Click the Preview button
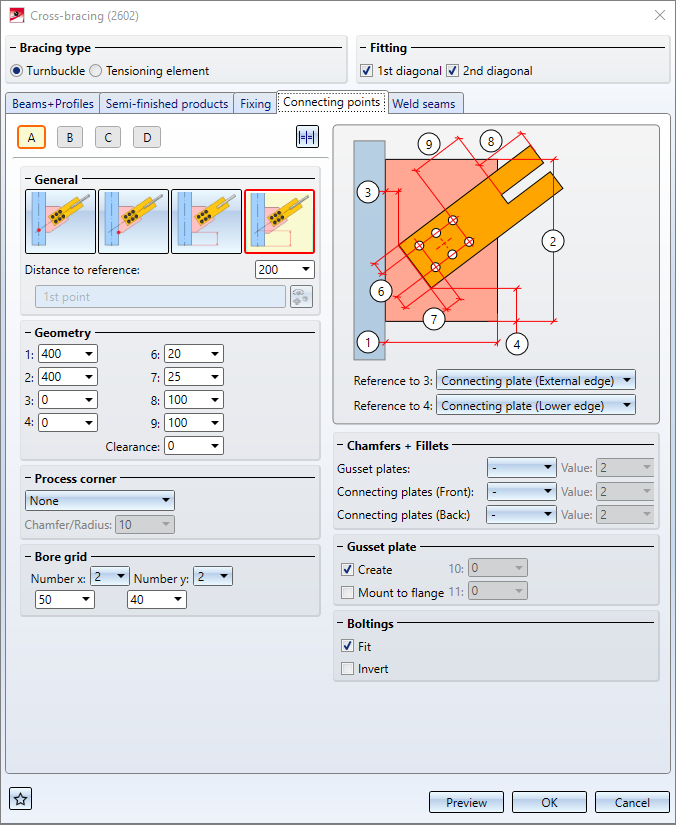The image size is (676, 825). (x=466, y=802)
